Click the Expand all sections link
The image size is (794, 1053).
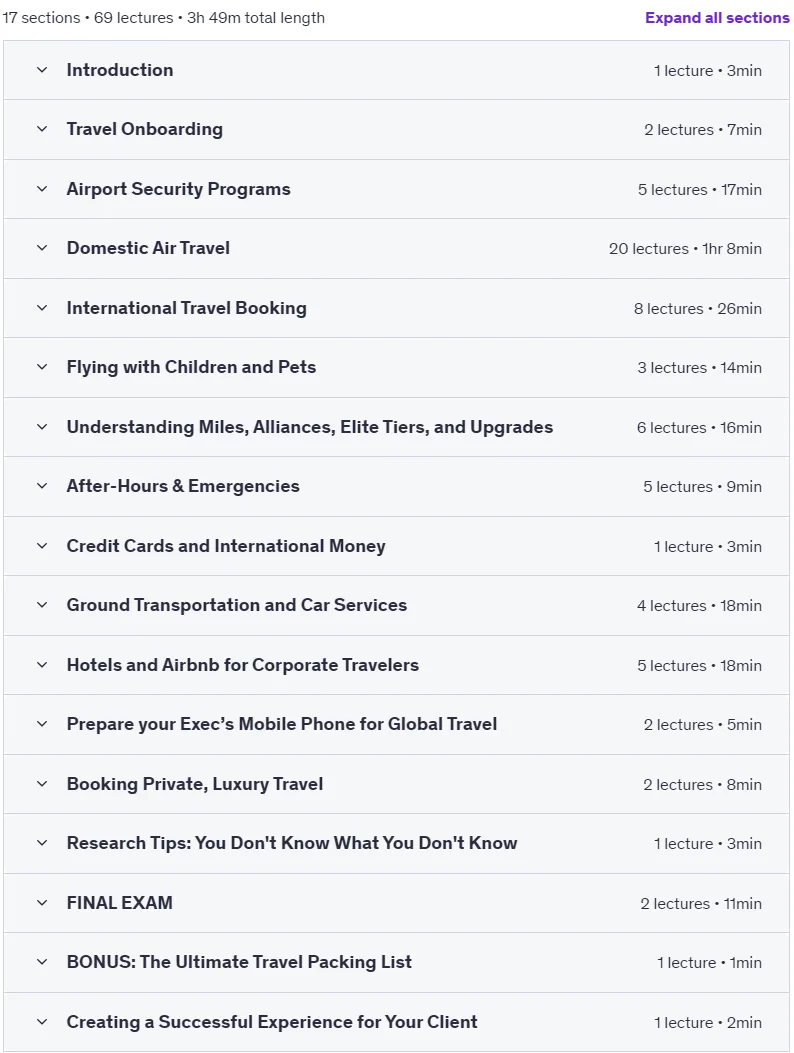click(x=717, y=18)
